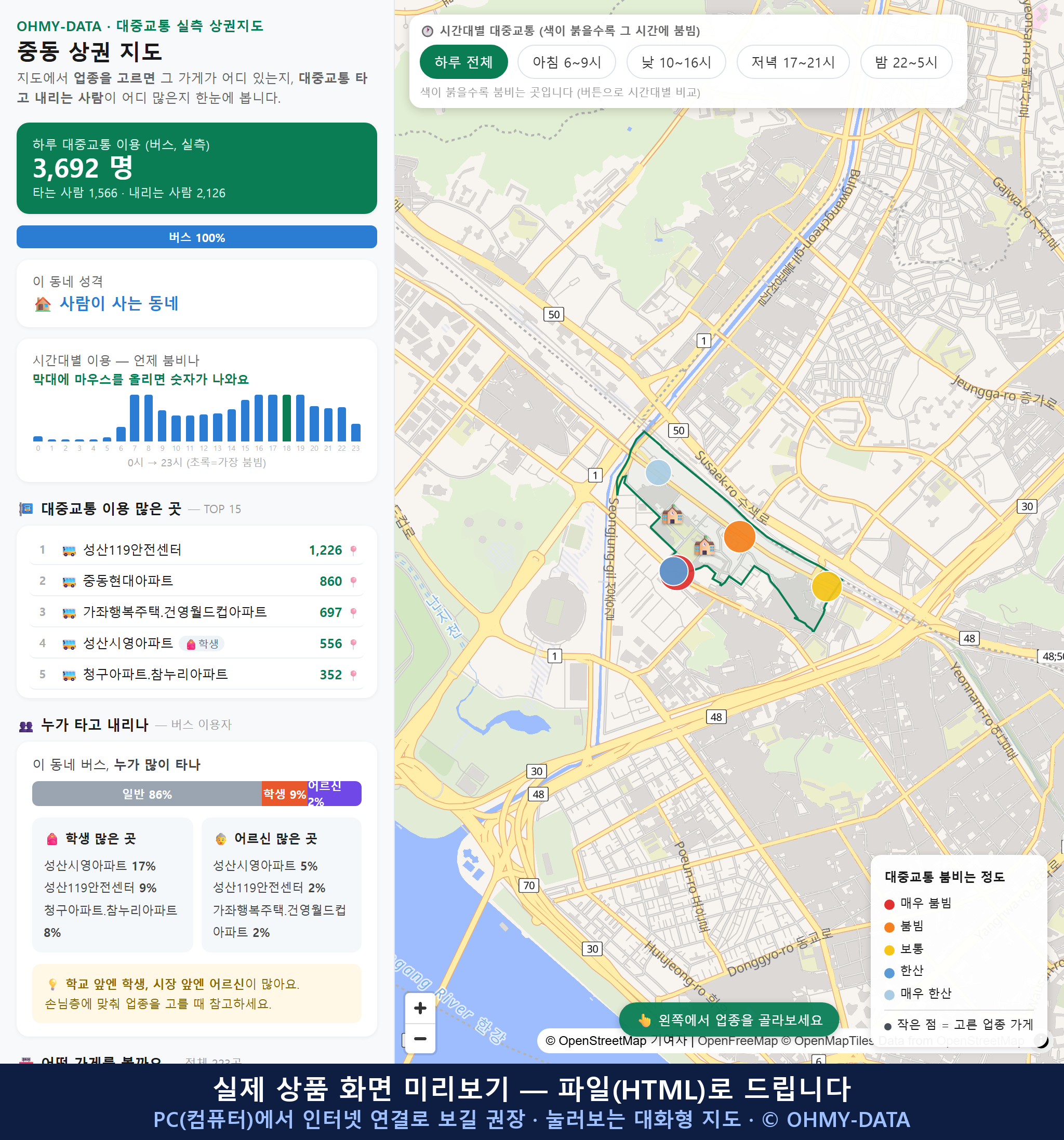Click the 붐빔 orange legend swatch
Image resolution: width=1064 pixels, height=1140 pixels.
[x=889, y=927]
